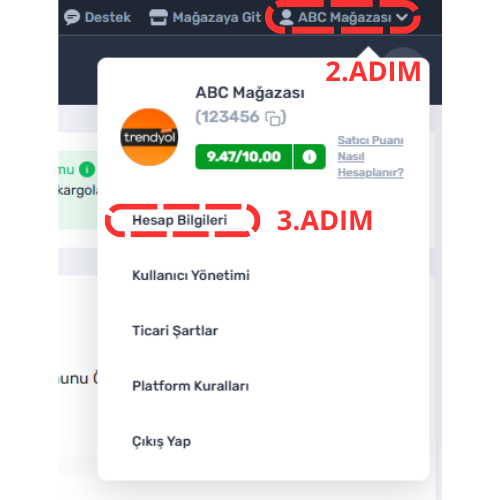Click the ABC Mağazası store name heading
This screenshot has width=500, height=500.
(250, 93)
